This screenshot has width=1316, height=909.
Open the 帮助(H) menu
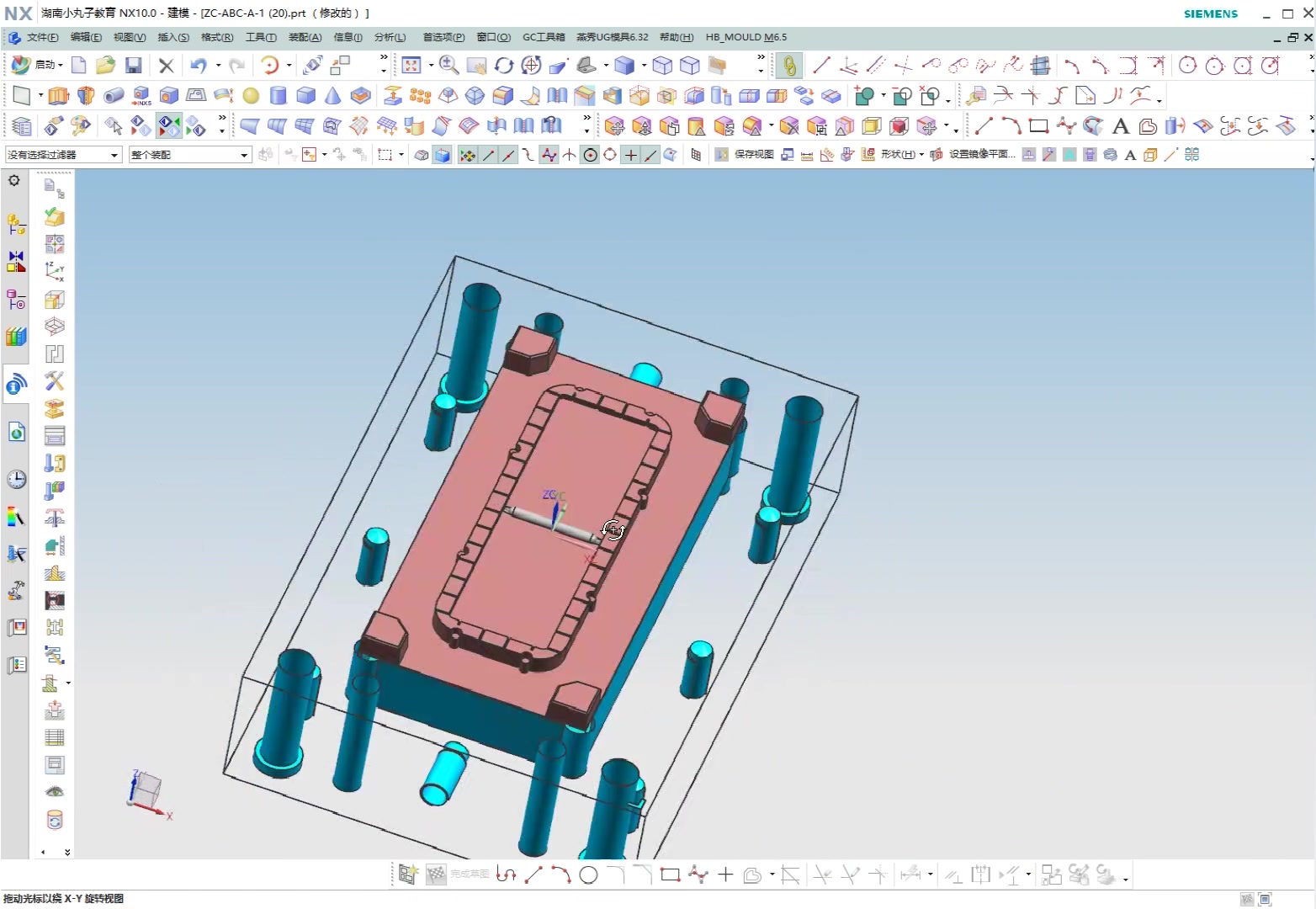pos(677,37)
